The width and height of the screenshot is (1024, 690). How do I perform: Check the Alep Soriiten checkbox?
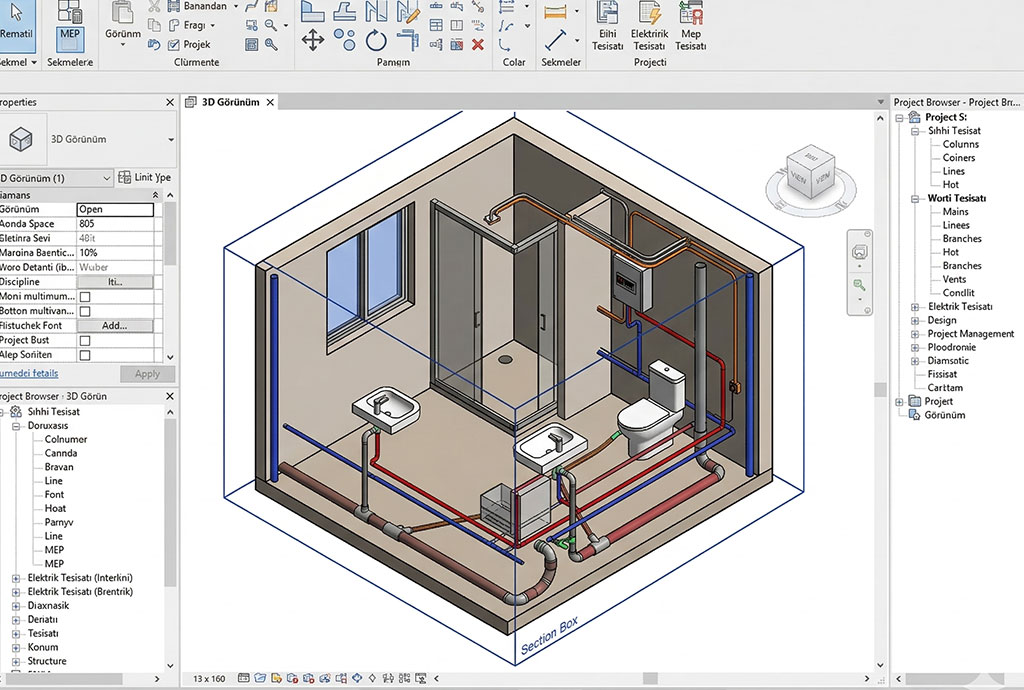(84, 355)
